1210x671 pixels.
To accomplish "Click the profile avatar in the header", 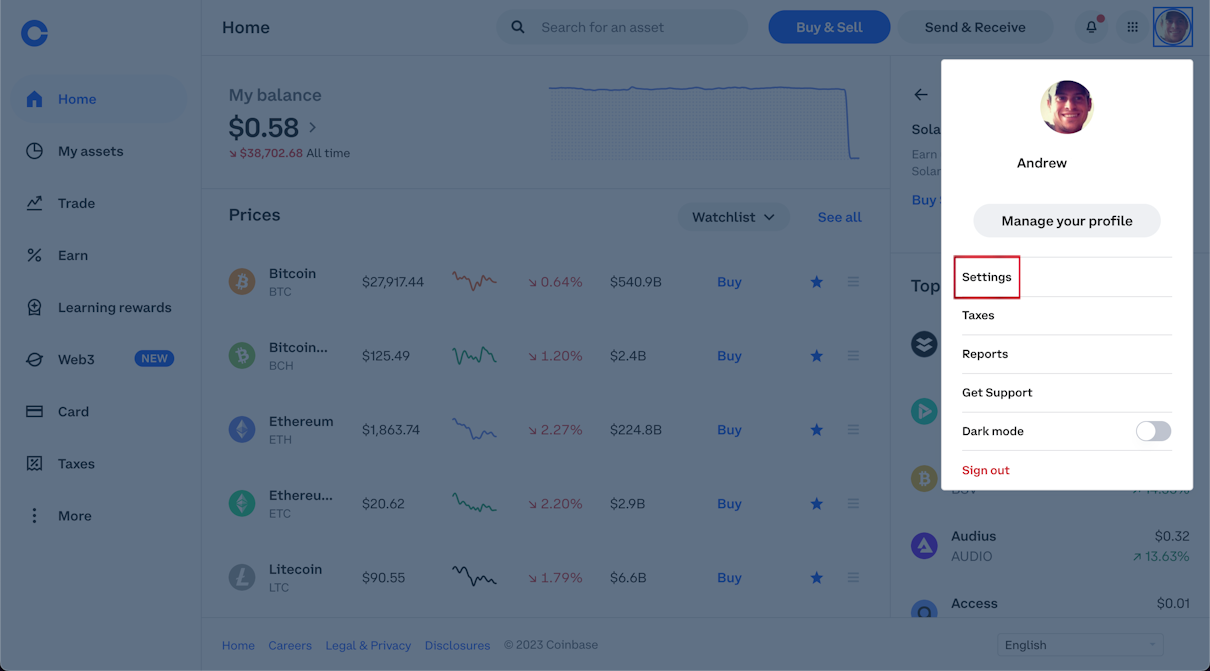I will [x=1172, y=27].
